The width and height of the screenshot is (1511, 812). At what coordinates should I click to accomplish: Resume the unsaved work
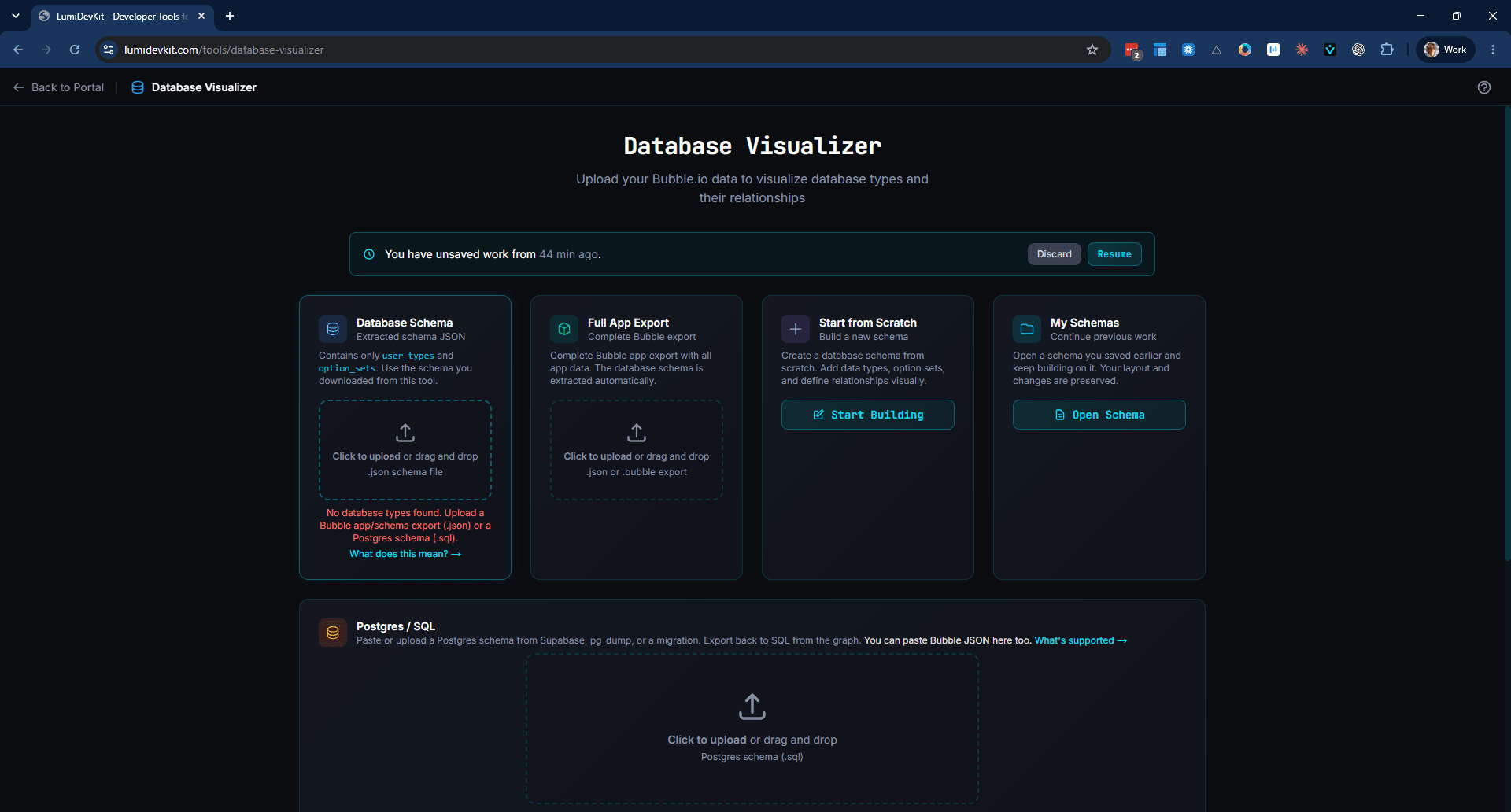pos(1114,254)
